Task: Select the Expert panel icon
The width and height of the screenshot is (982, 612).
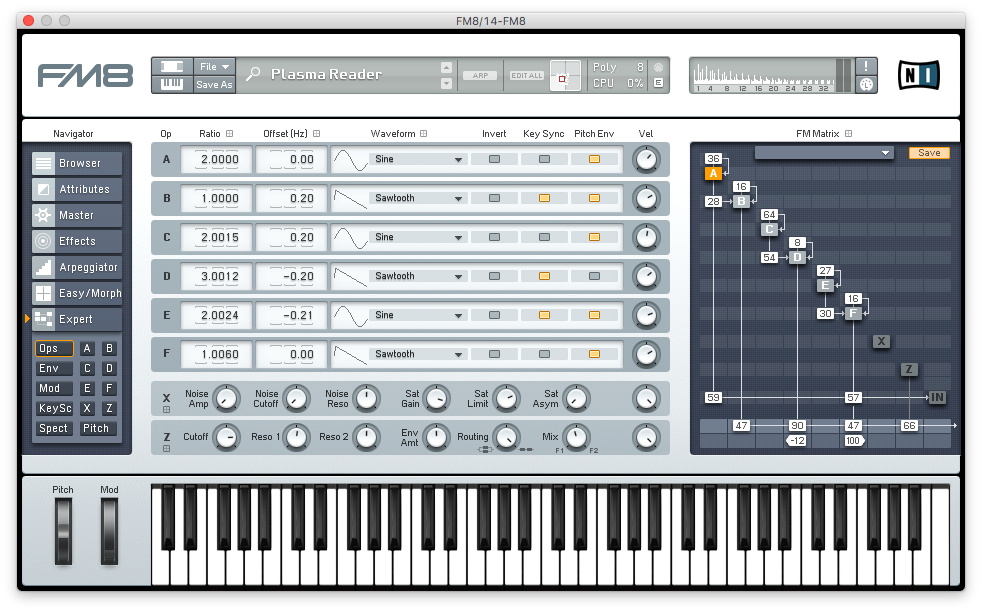Action: tap(76, 319)
